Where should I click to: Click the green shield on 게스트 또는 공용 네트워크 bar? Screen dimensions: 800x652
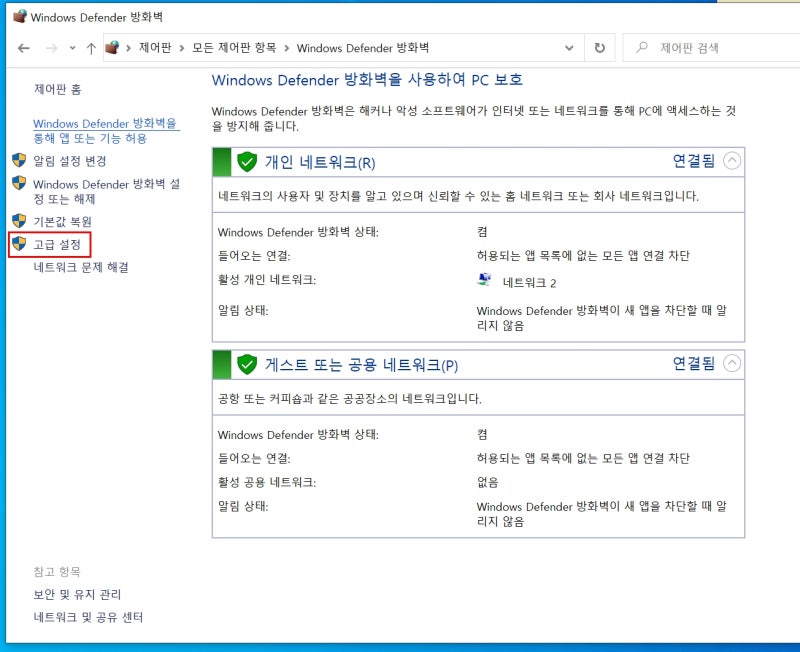pyautogui.click(x=246, y=363)
